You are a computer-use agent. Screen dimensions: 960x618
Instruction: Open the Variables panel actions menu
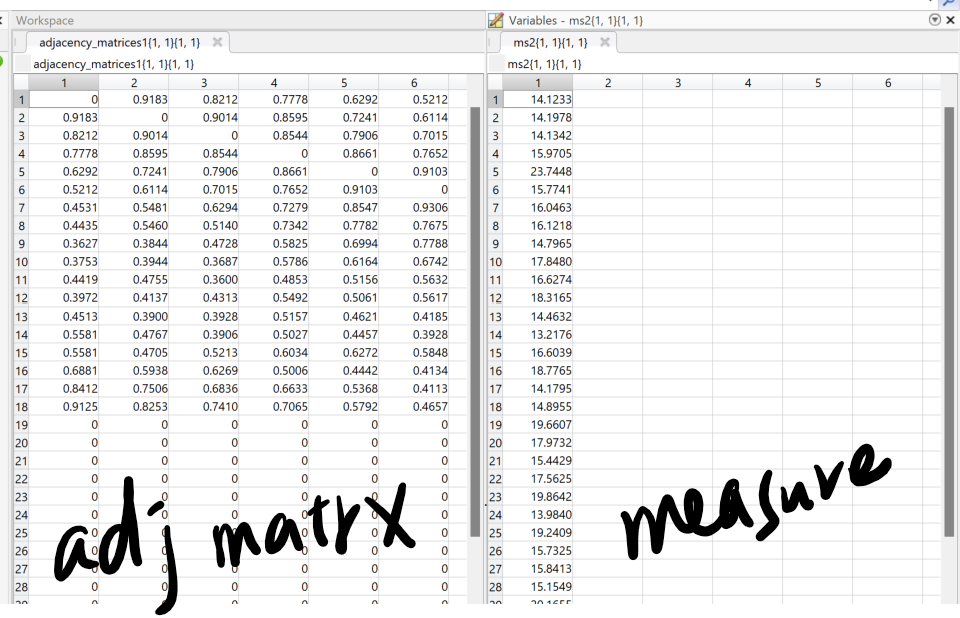click(x=935, y=20)
